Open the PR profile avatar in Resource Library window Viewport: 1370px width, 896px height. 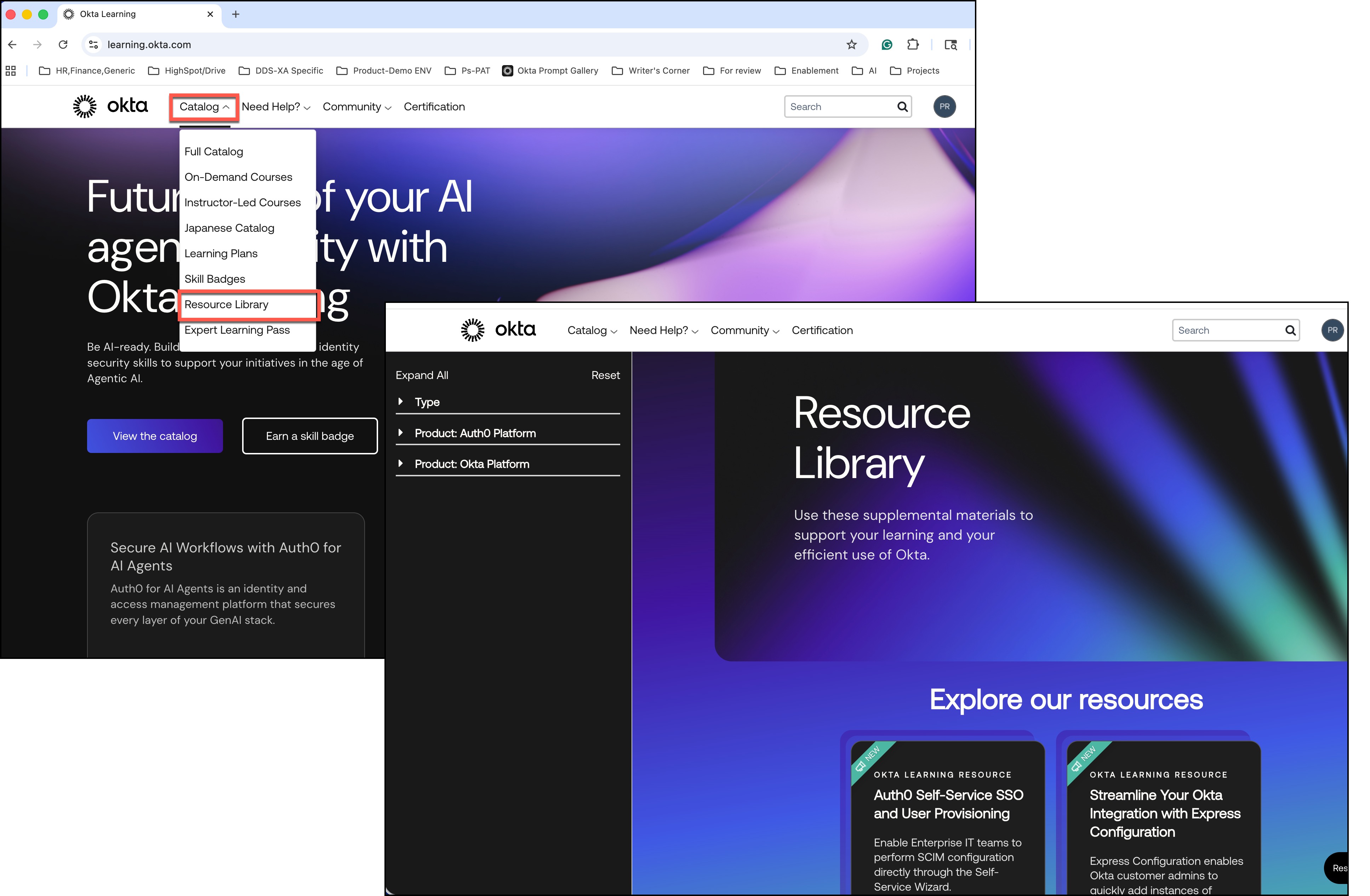click(1332, 330)
